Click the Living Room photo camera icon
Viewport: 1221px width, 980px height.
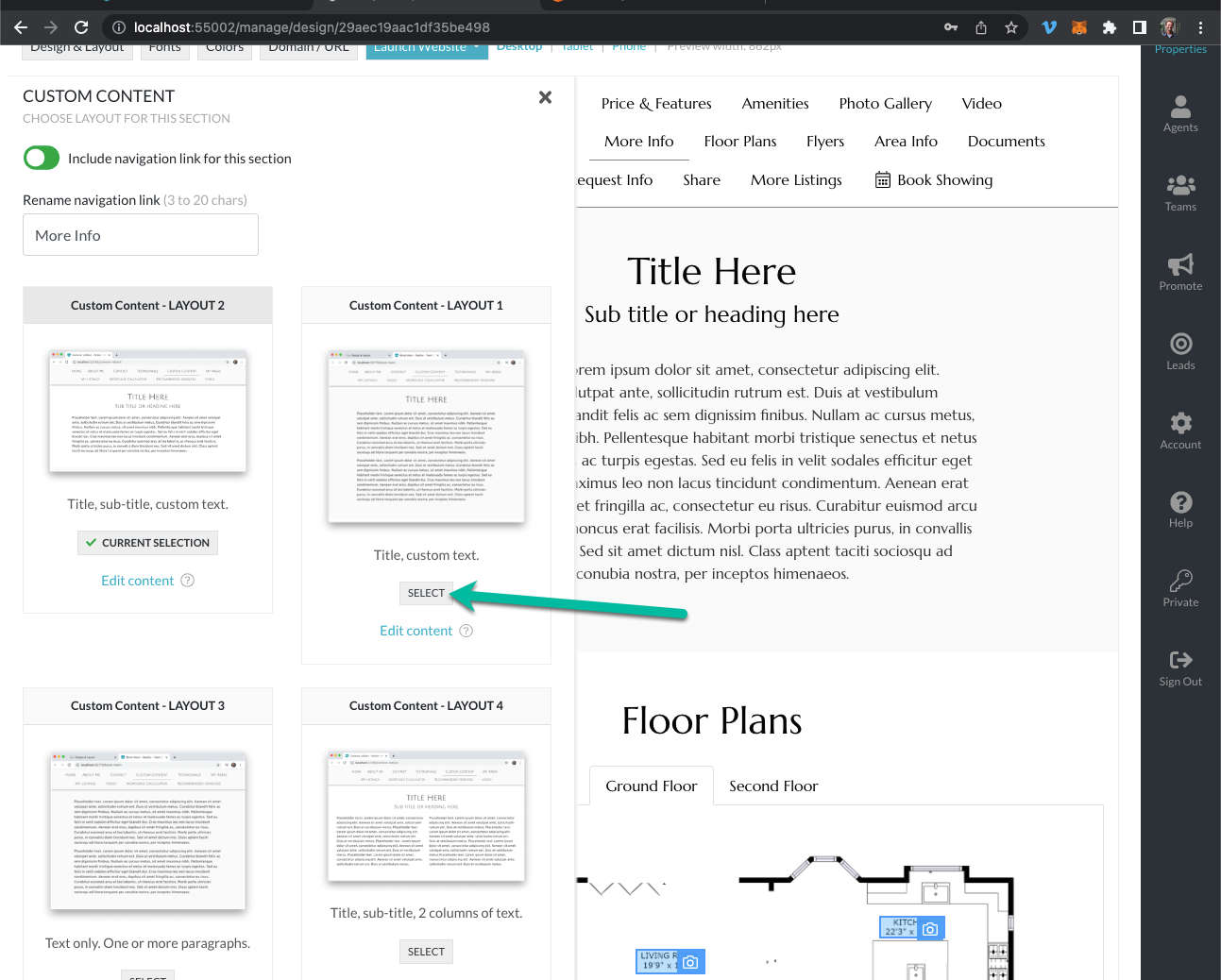[690, 962]
